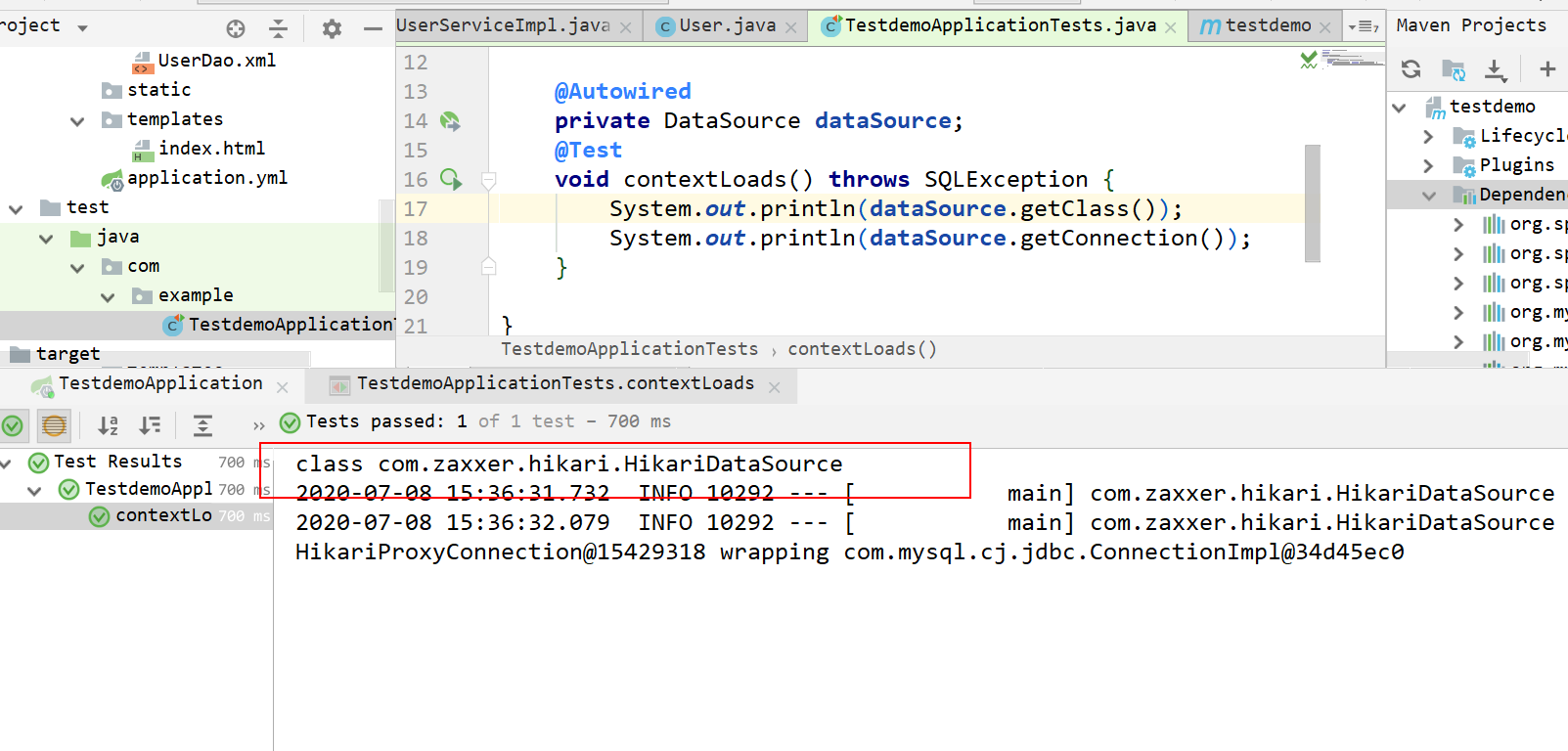Open Project panel settings gear
1568x751 pixels.
332,29
